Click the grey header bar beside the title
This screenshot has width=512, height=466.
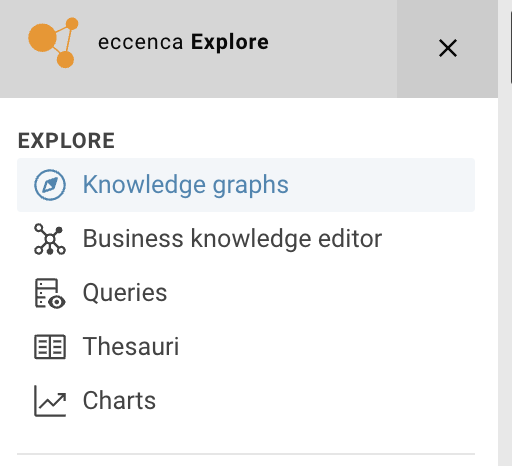[x=333, y=48]
